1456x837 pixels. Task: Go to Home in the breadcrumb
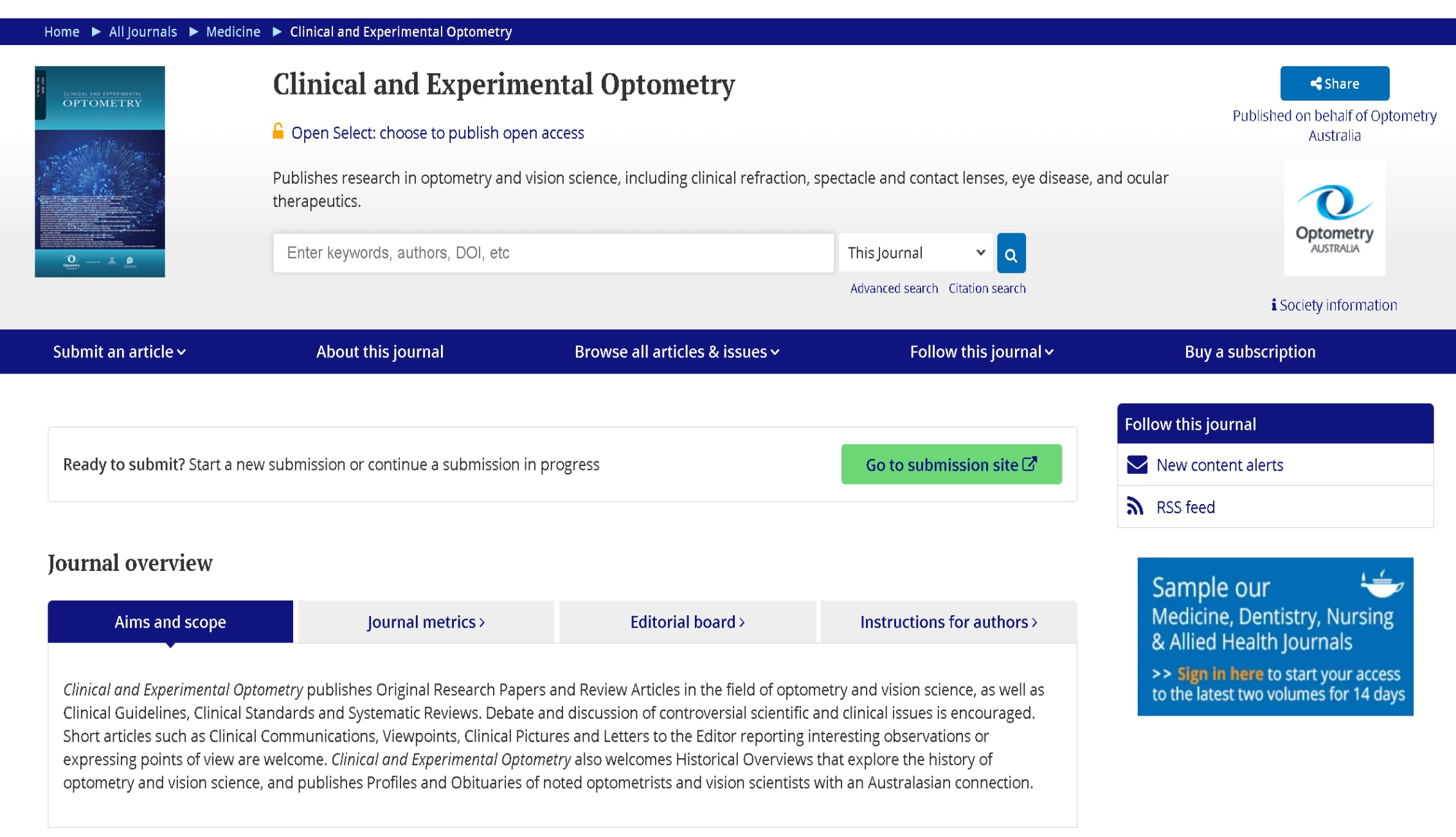(62, 32)
